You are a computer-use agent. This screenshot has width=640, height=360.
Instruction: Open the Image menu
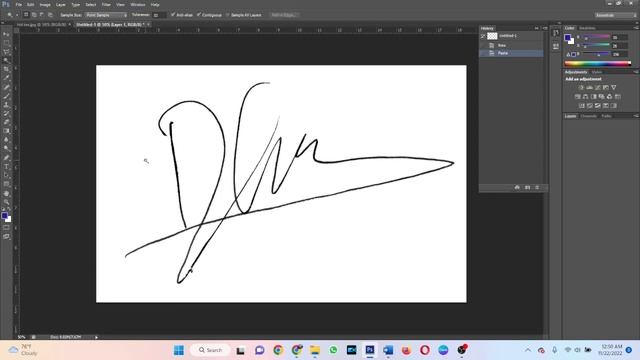[x=45, y=4]
